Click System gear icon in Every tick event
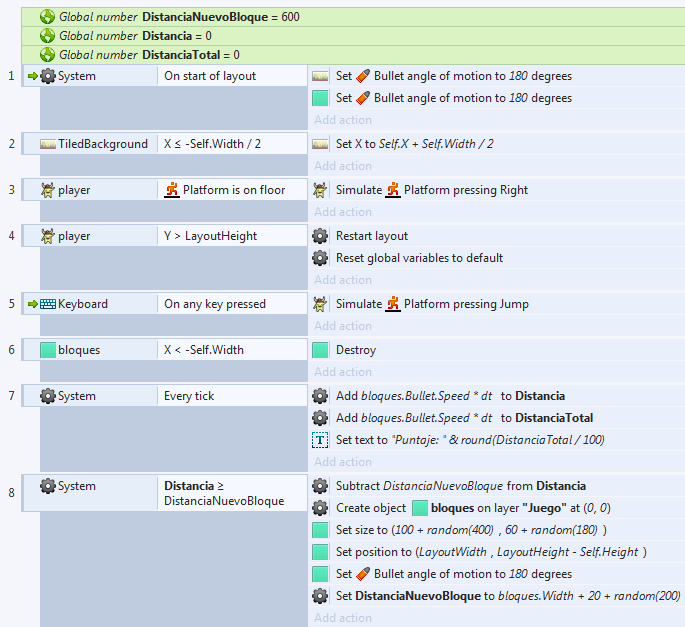Viewport: 685px width, 627px height. [48, 396]
